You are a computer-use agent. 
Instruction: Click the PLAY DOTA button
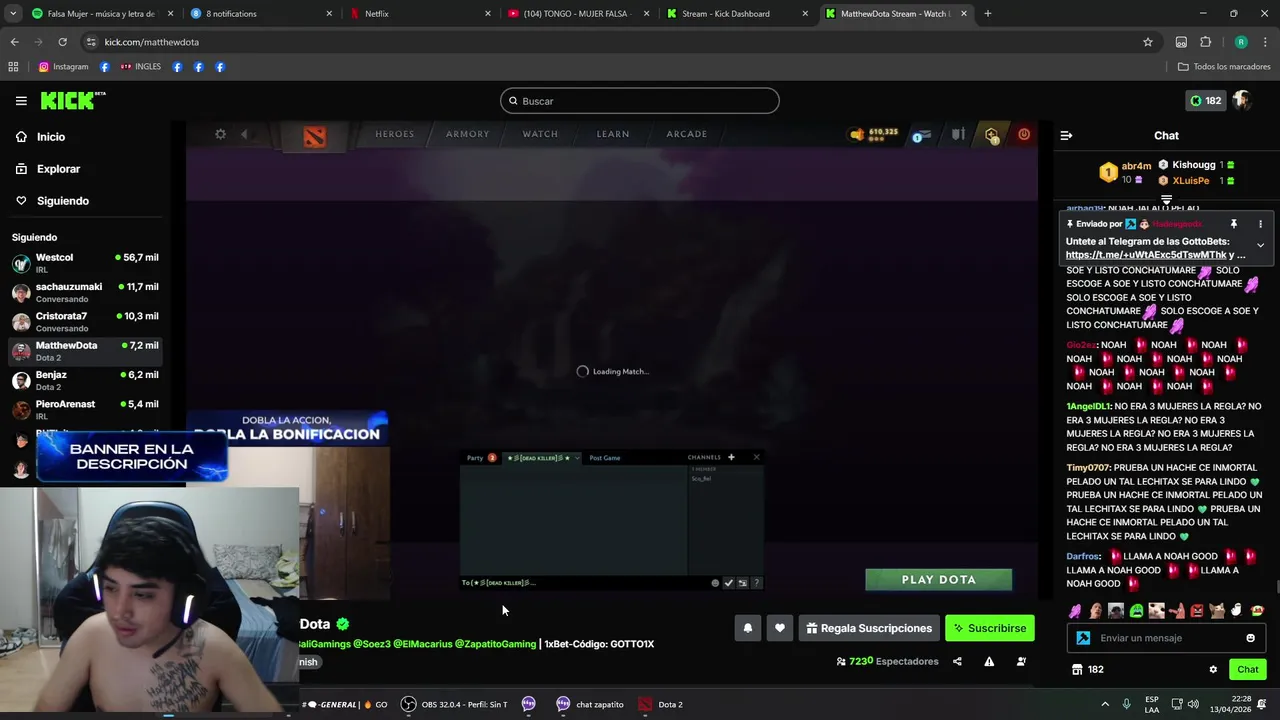click(938, 580)
